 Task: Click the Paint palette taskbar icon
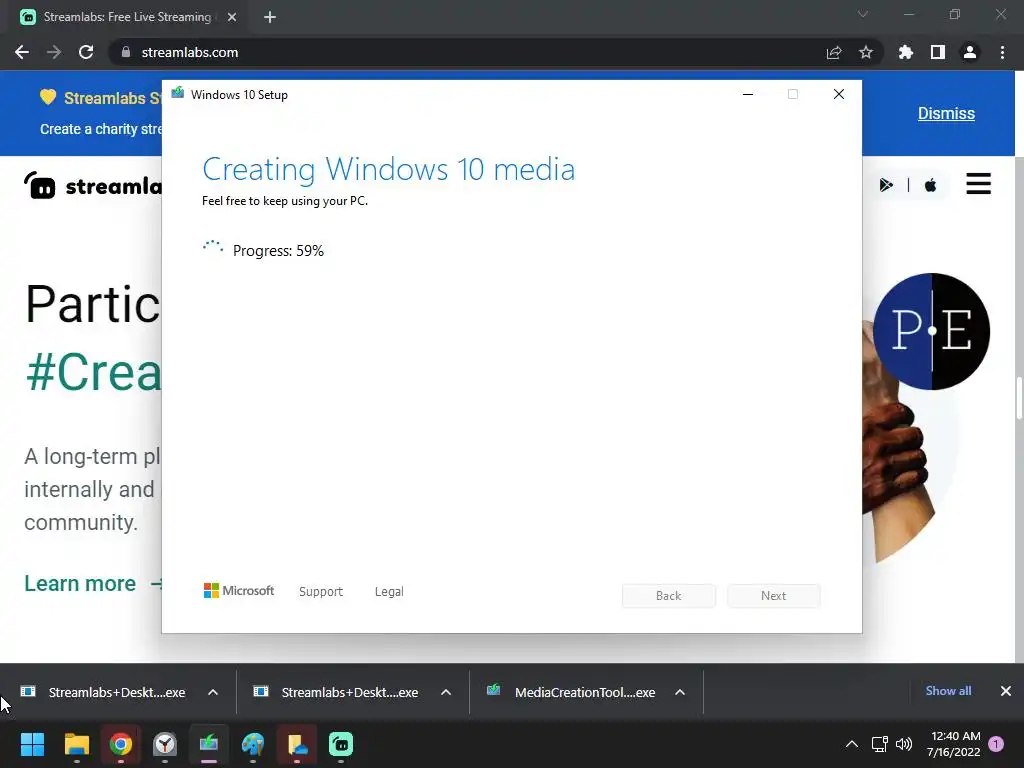click(253, 744)
